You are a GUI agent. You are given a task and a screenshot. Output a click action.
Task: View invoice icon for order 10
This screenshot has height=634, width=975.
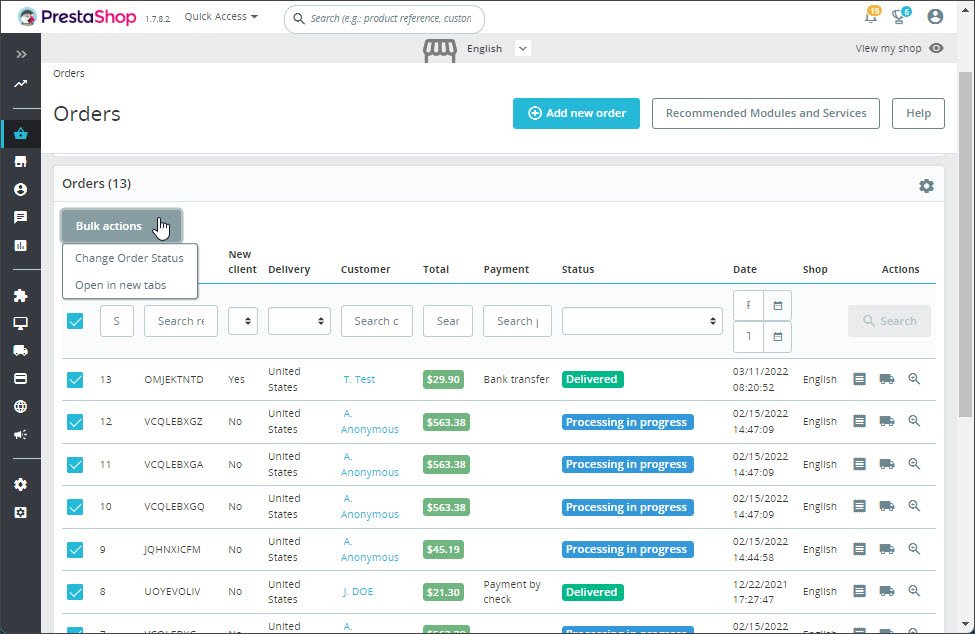pos(859,506)
